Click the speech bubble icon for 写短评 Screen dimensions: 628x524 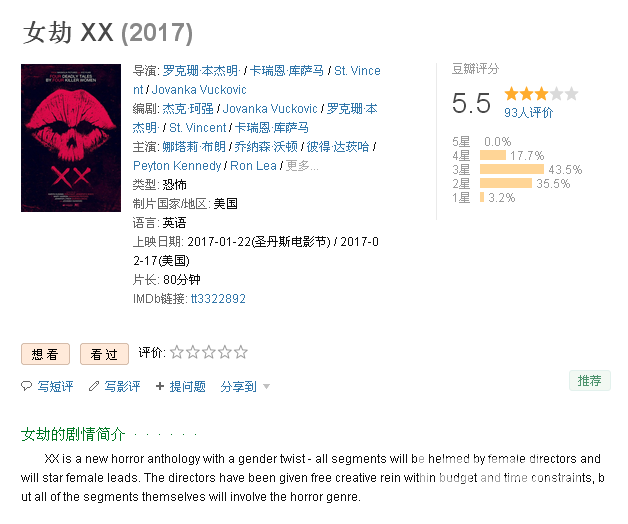point(26,386)
